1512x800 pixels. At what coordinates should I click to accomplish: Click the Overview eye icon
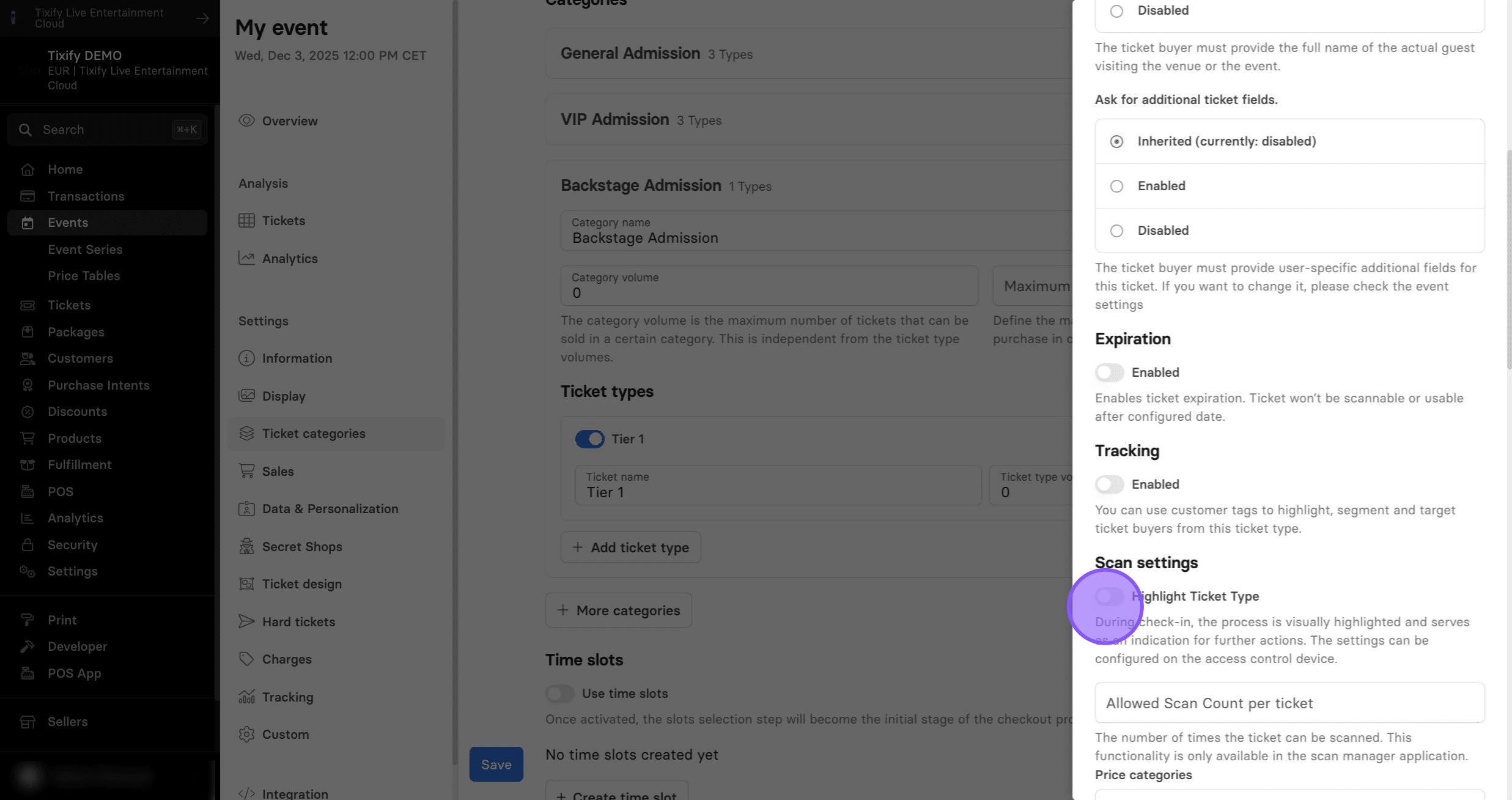246,120
